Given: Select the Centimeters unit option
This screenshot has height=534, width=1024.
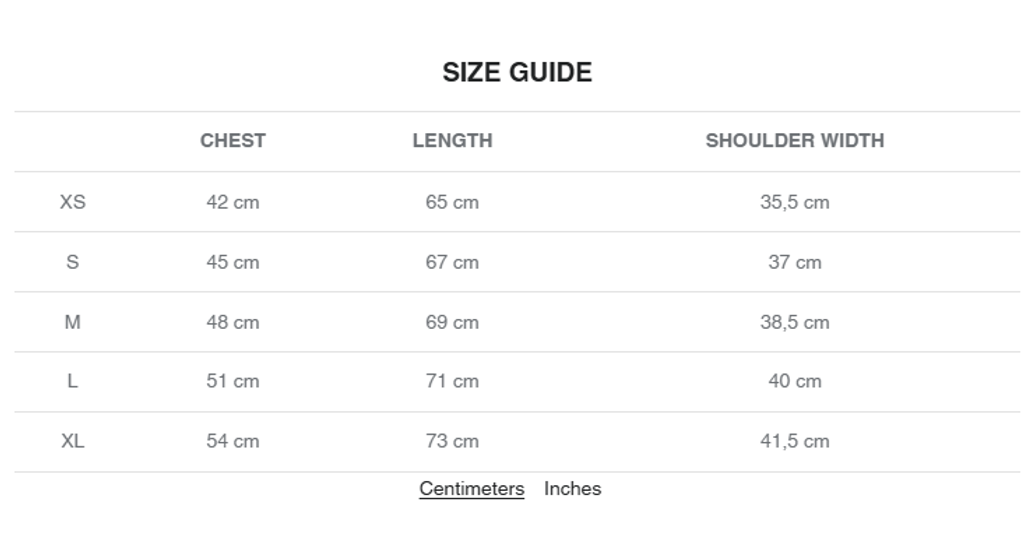Looking at the screenshot, I should (471, 489).
